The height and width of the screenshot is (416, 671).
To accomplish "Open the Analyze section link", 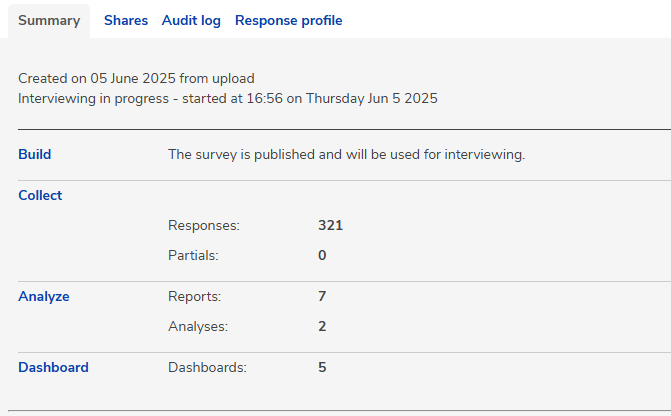I will click(x=44, y=297).
